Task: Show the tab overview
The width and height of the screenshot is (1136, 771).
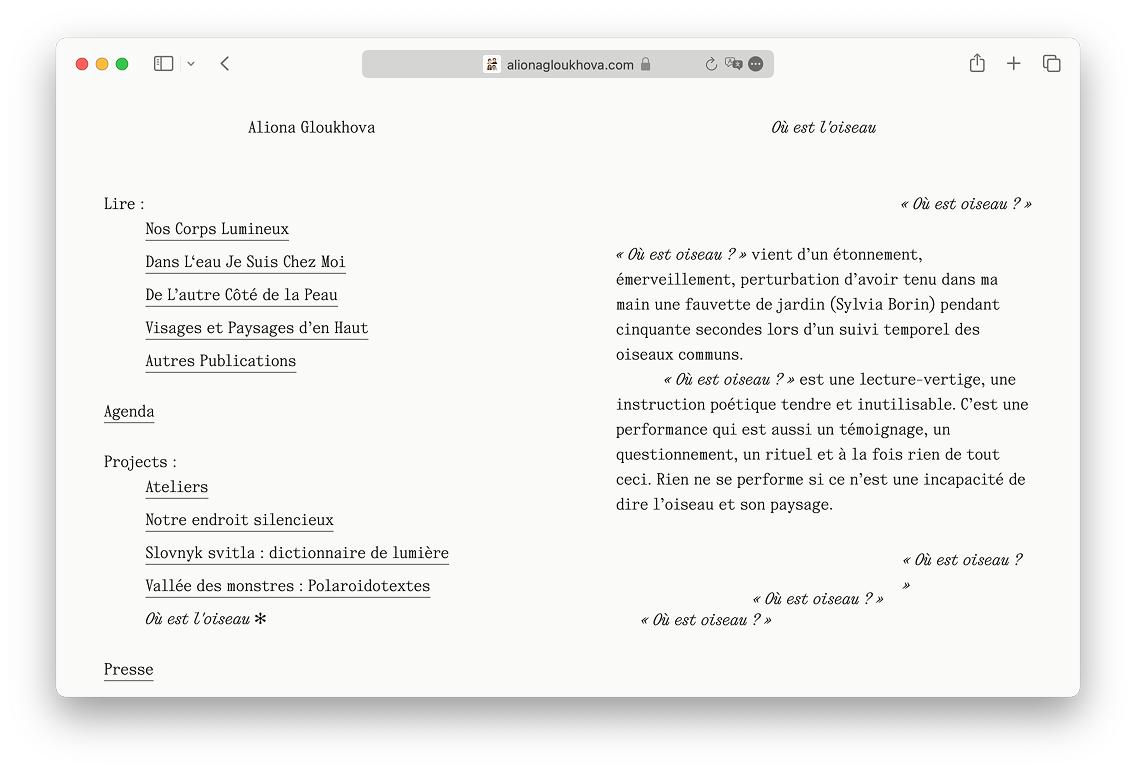Action: (x=1051, y=64)
